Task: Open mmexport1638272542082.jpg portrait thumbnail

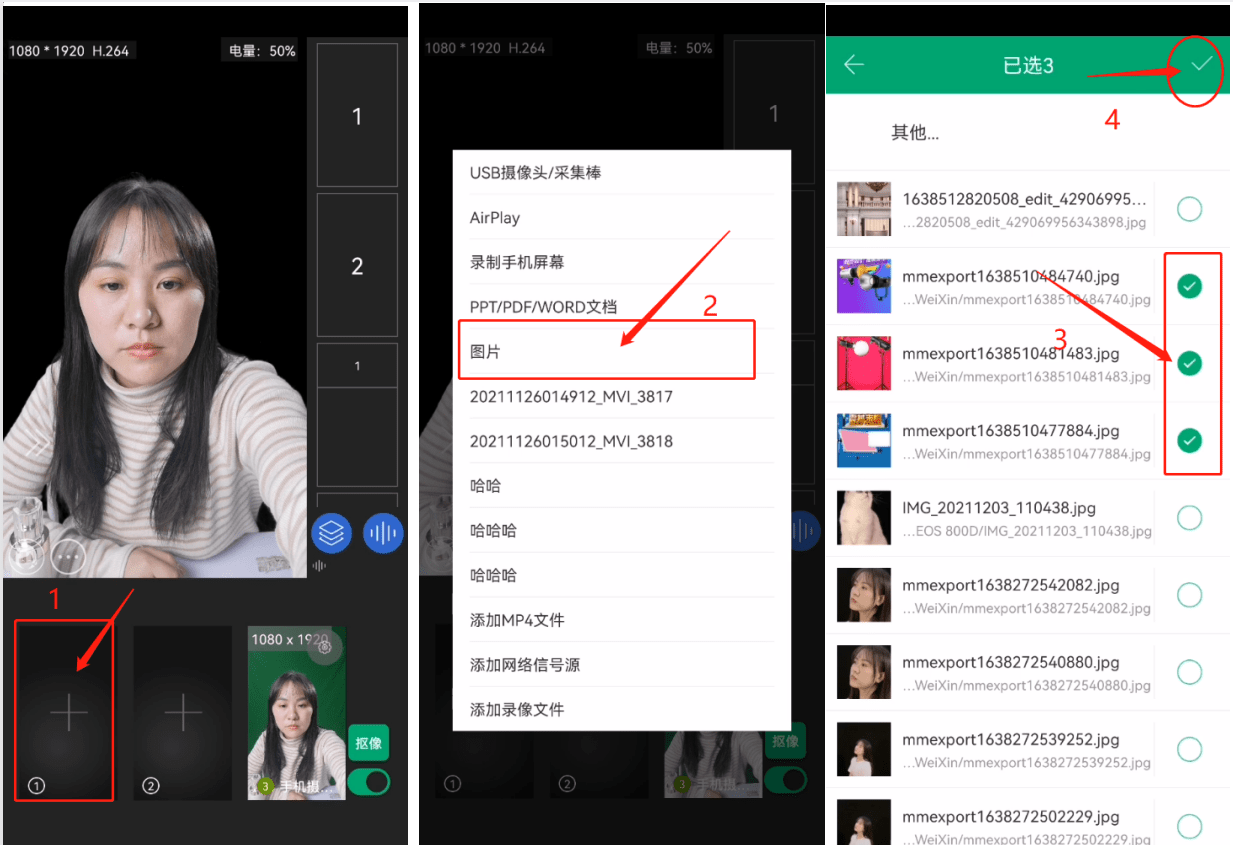Action: (863, 595)
